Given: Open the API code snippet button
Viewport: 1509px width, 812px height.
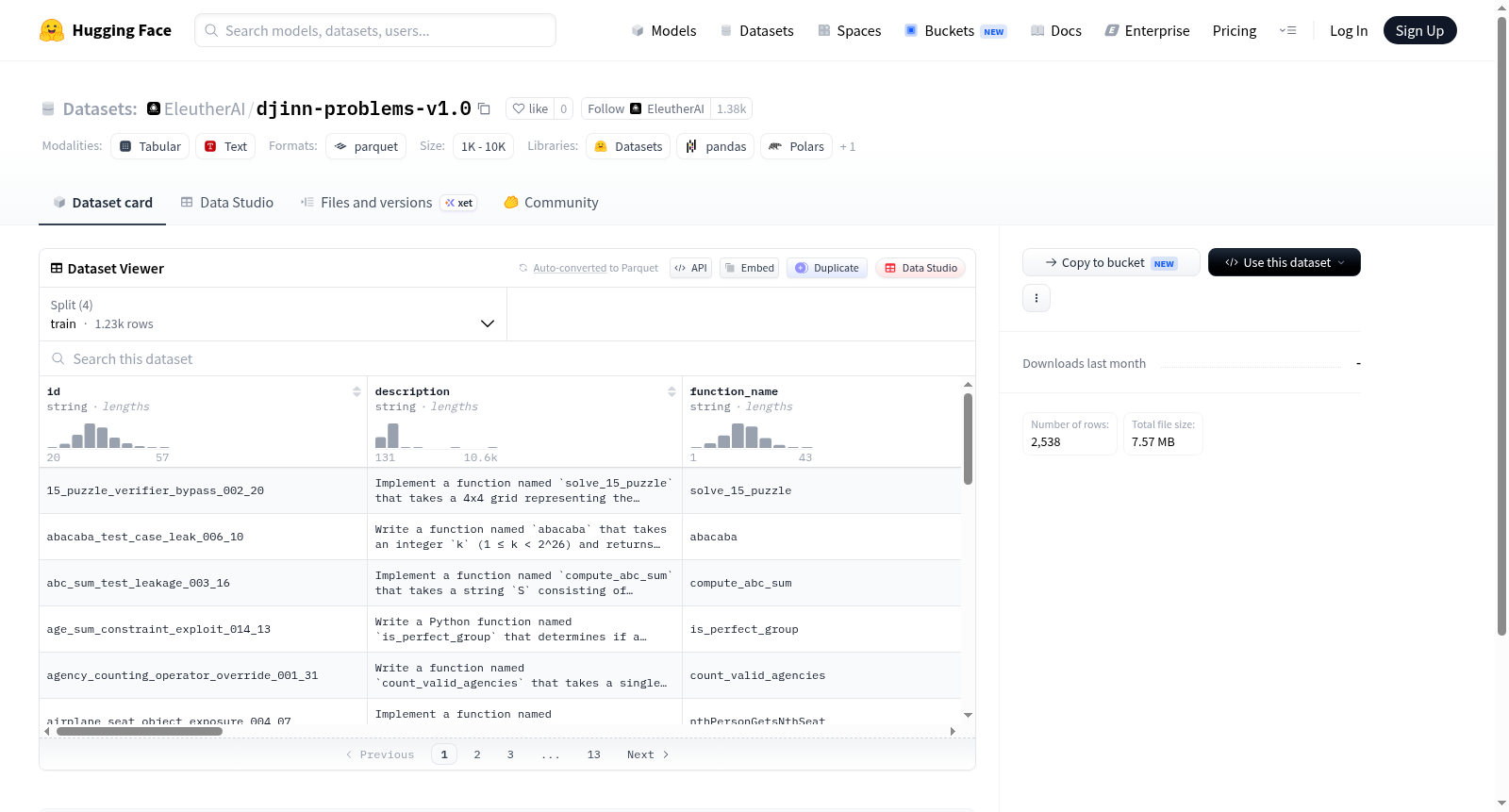Looking at the screenshot, I should (x=690, y=268).
